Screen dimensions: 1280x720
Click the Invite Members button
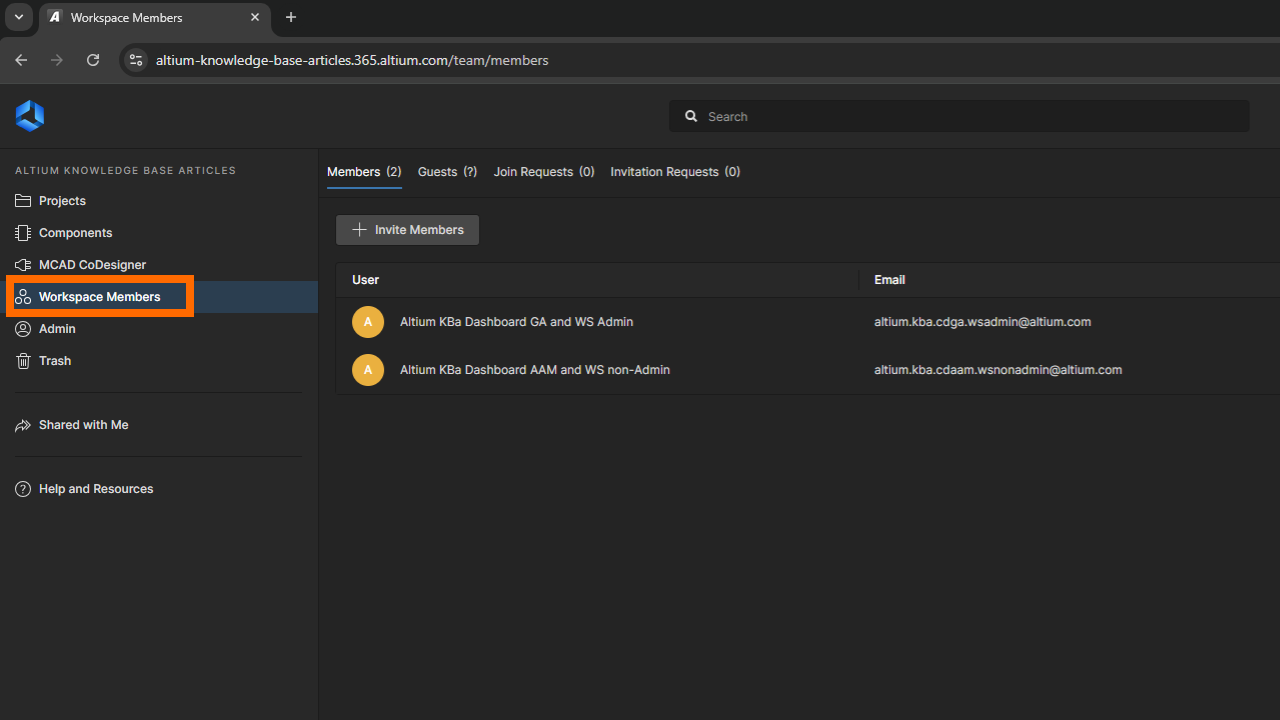click(407, 230)
